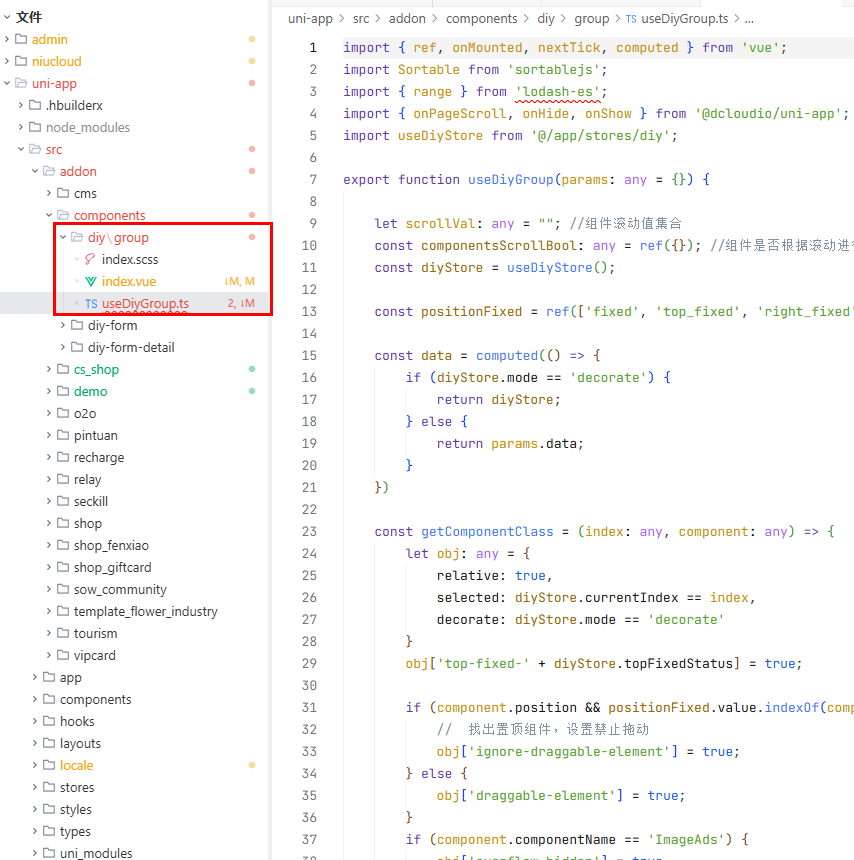Open the shop_fenxiao folder
This screenshot has height=860, width=854.
[x=111, y=546]
